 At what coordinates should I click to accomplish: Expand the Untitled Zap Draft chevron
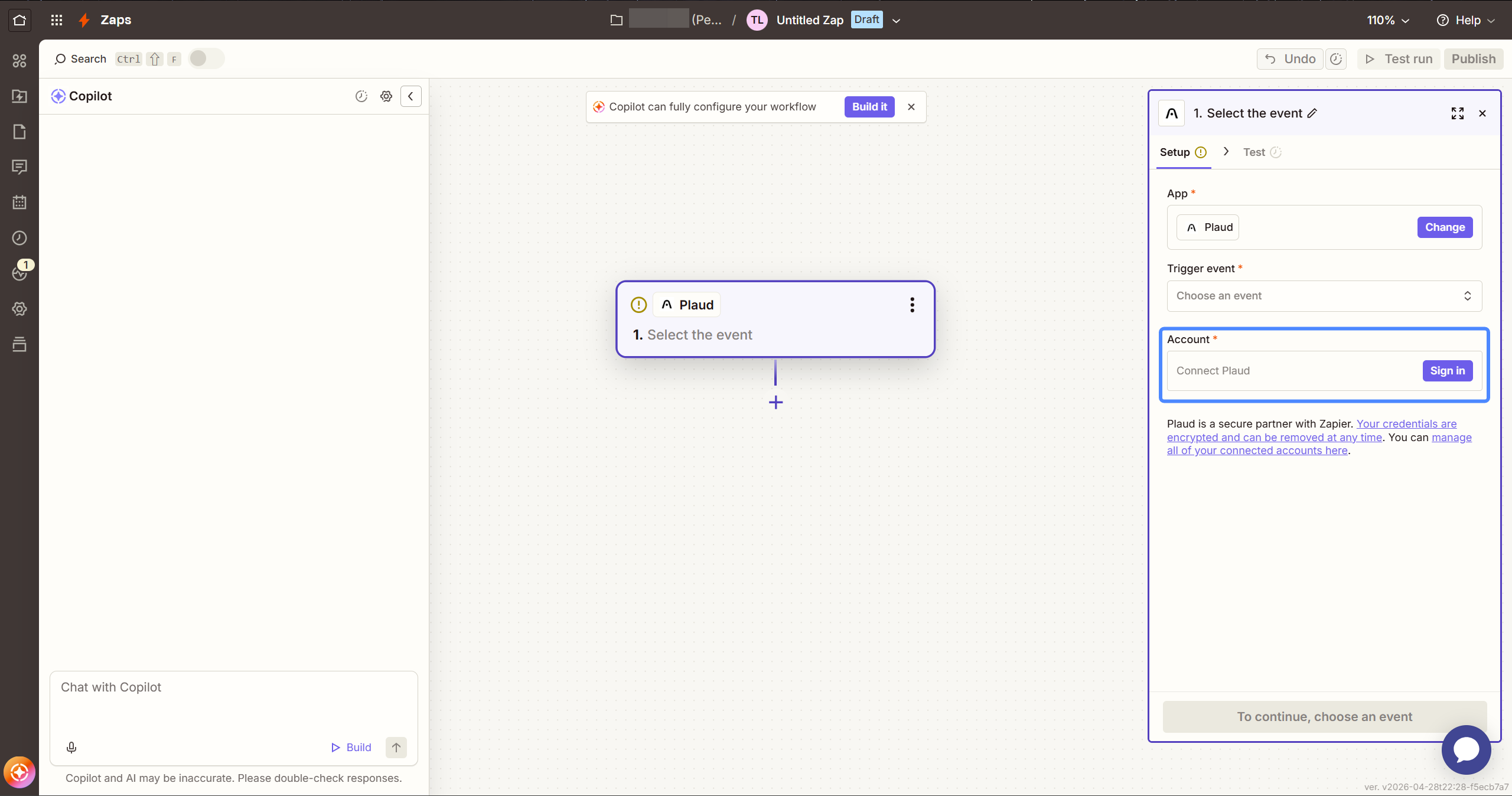point(896,21)
